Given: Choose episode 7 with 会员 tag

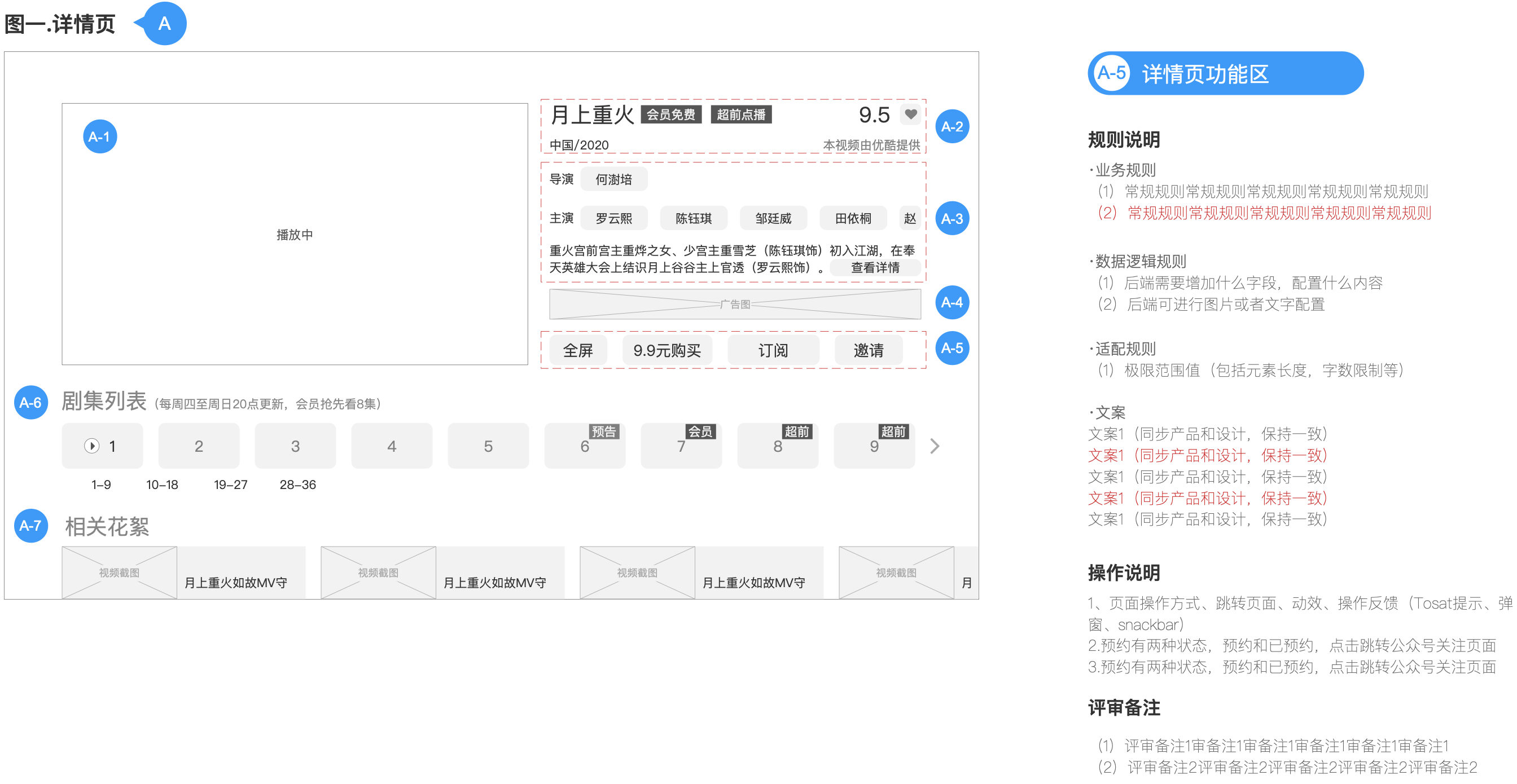Looking at the screenshot, I should [x=681, y=446].
